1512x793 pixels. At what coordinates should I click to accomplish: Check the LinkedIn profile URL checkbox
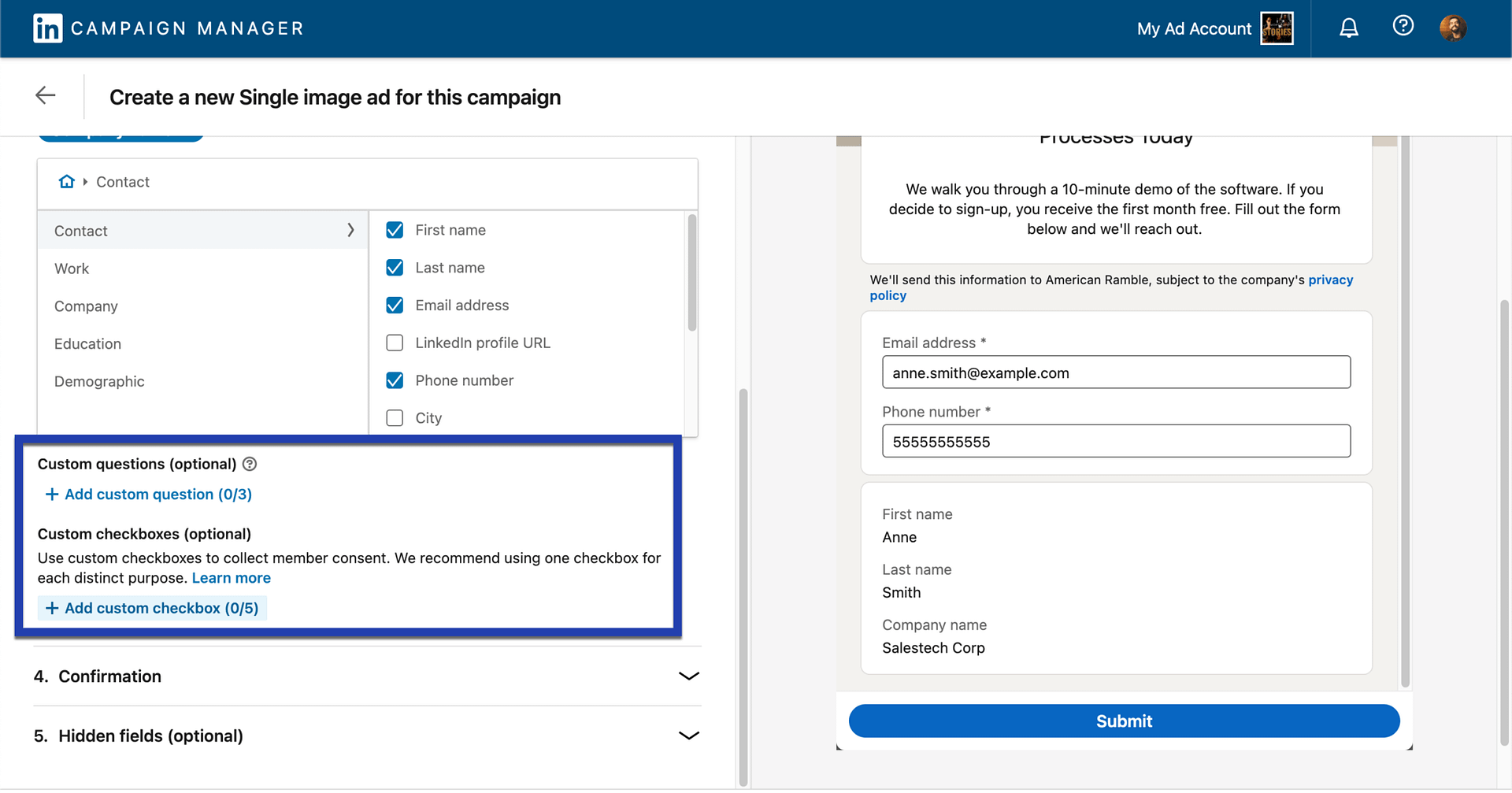[x=395, y=343]
